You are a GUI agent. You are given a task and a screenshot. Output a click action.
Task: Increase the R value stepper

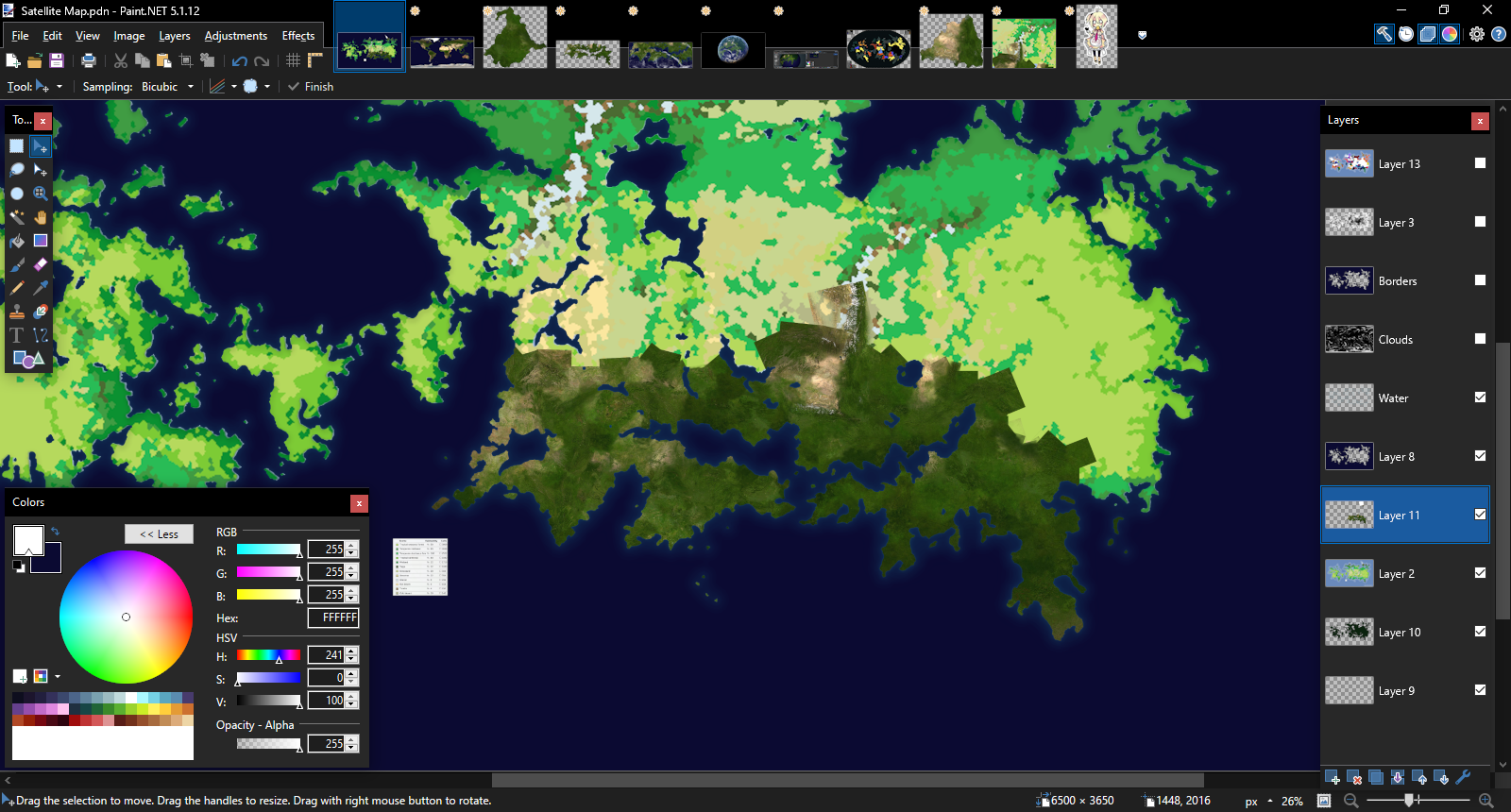coord(351,545)
